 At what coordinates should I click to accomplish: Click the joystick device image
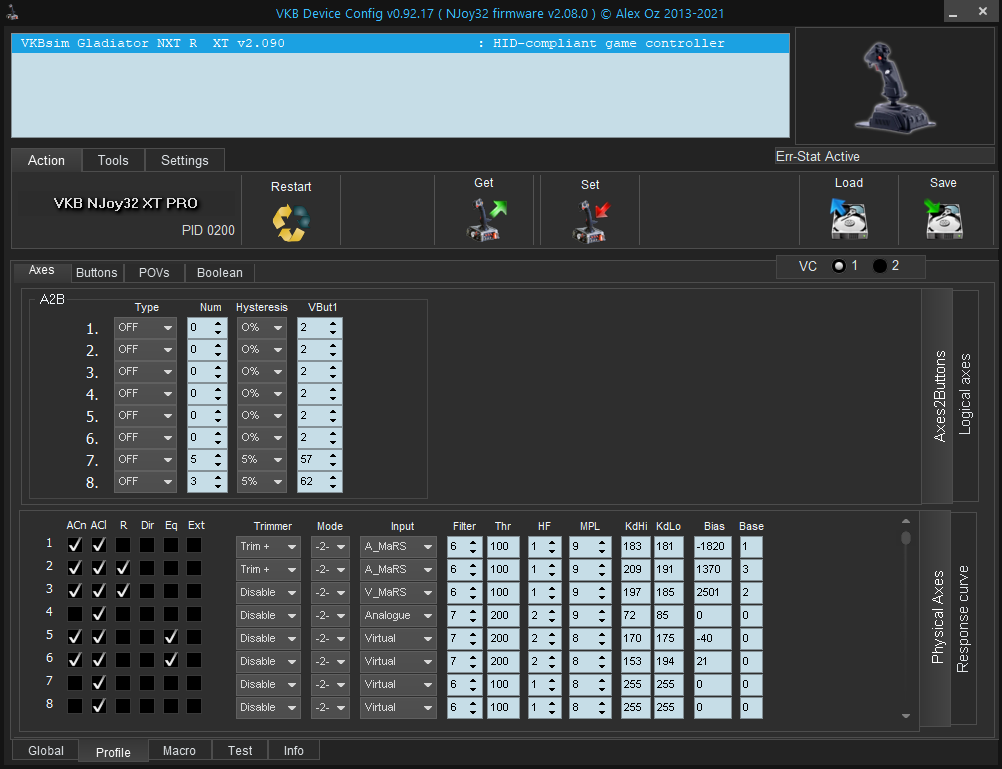(895, 87)
